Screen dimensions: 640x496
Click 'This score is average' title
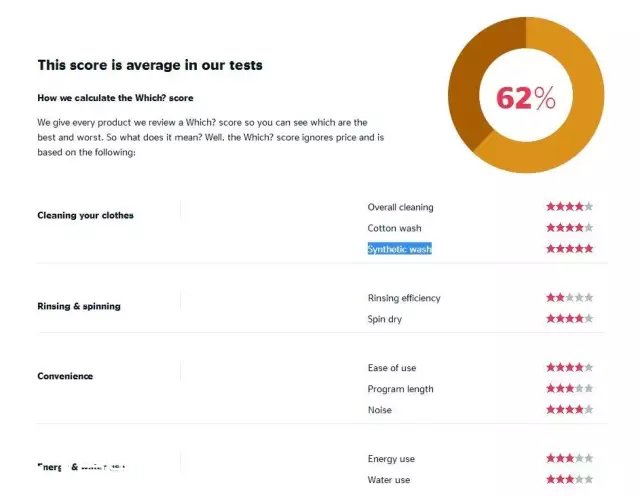click(x=150, y=65)
